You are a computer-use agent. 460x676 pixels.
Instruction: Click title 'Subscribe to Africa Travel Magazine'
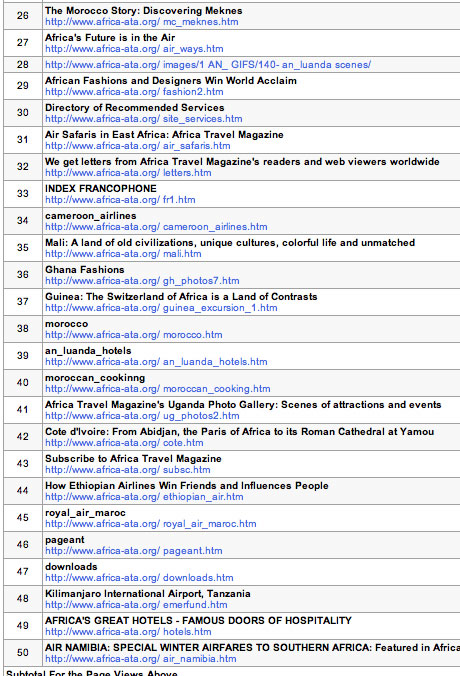(133, 459)
